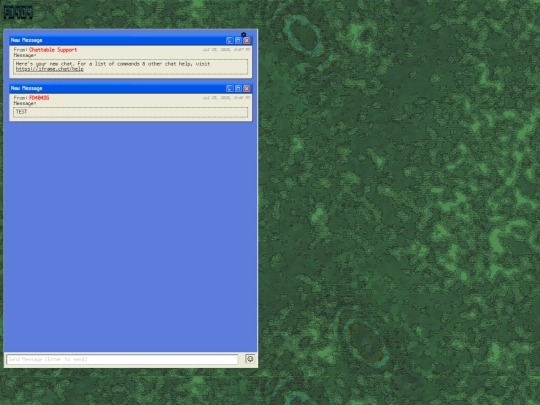Close the Chattable Support message window

247,41
